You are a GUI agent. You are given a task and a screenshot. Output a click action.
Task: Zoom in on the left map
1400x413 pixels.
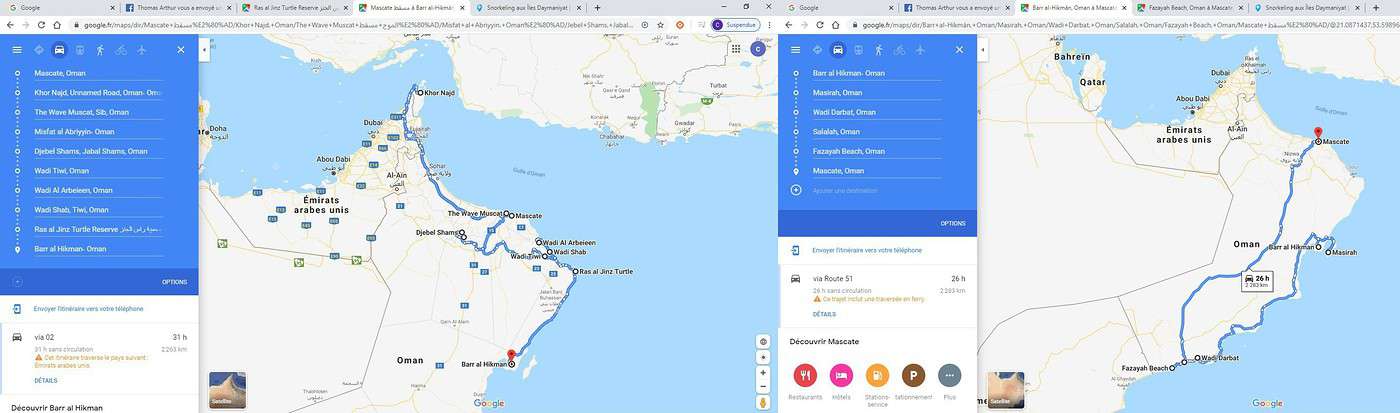[x=763, y=372]
